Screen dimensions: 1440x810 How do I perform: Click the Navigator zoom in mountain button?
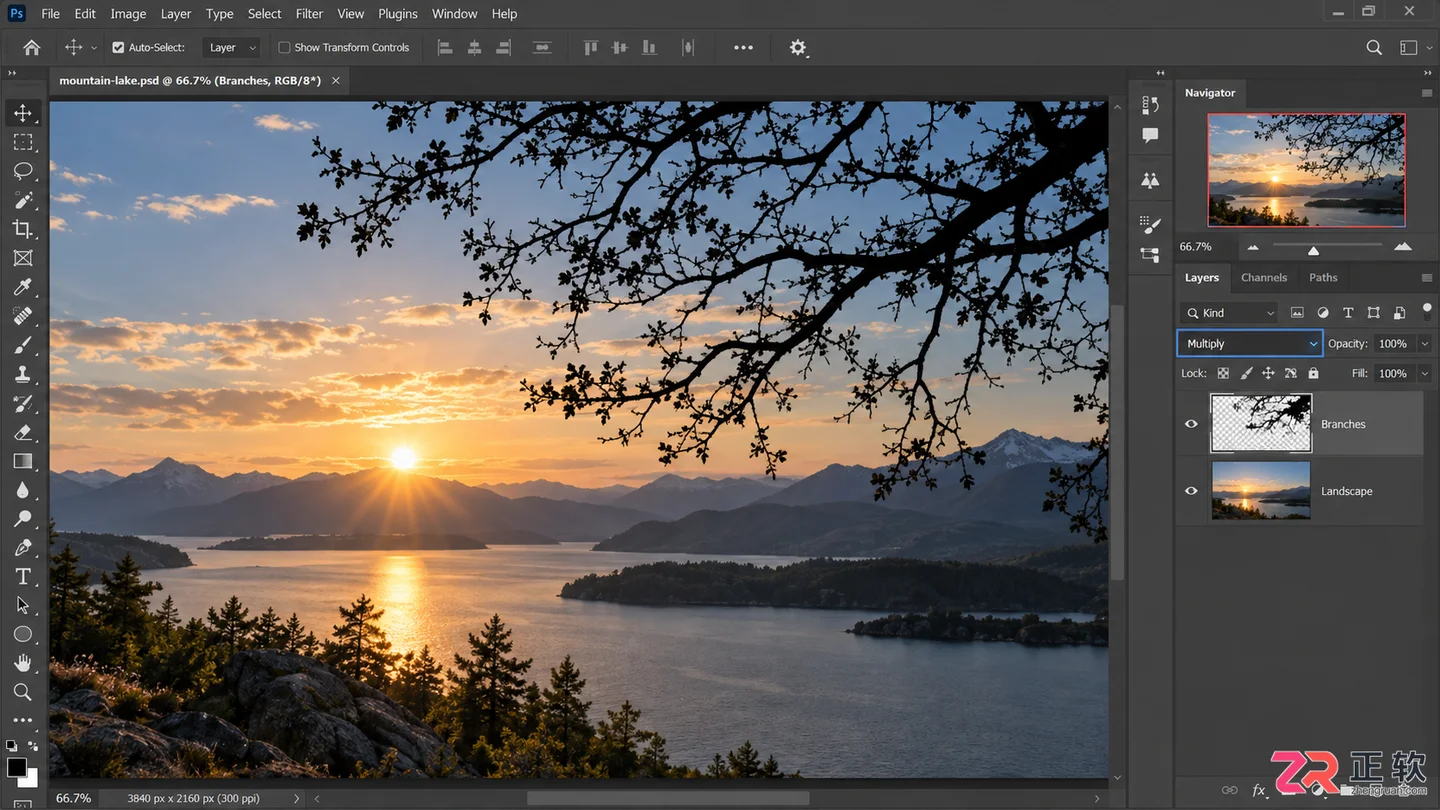[1403, 247]
